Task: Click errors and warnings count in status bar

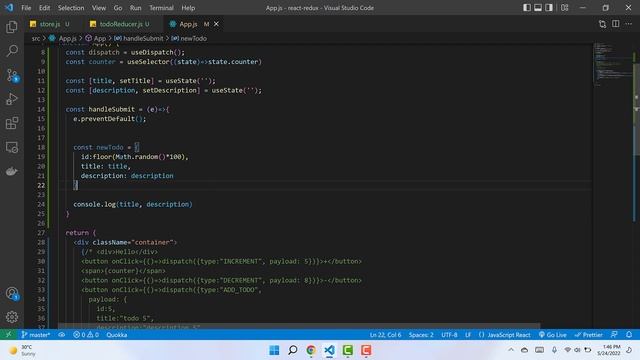Action: pyautogui.click(x=86, y=335)
